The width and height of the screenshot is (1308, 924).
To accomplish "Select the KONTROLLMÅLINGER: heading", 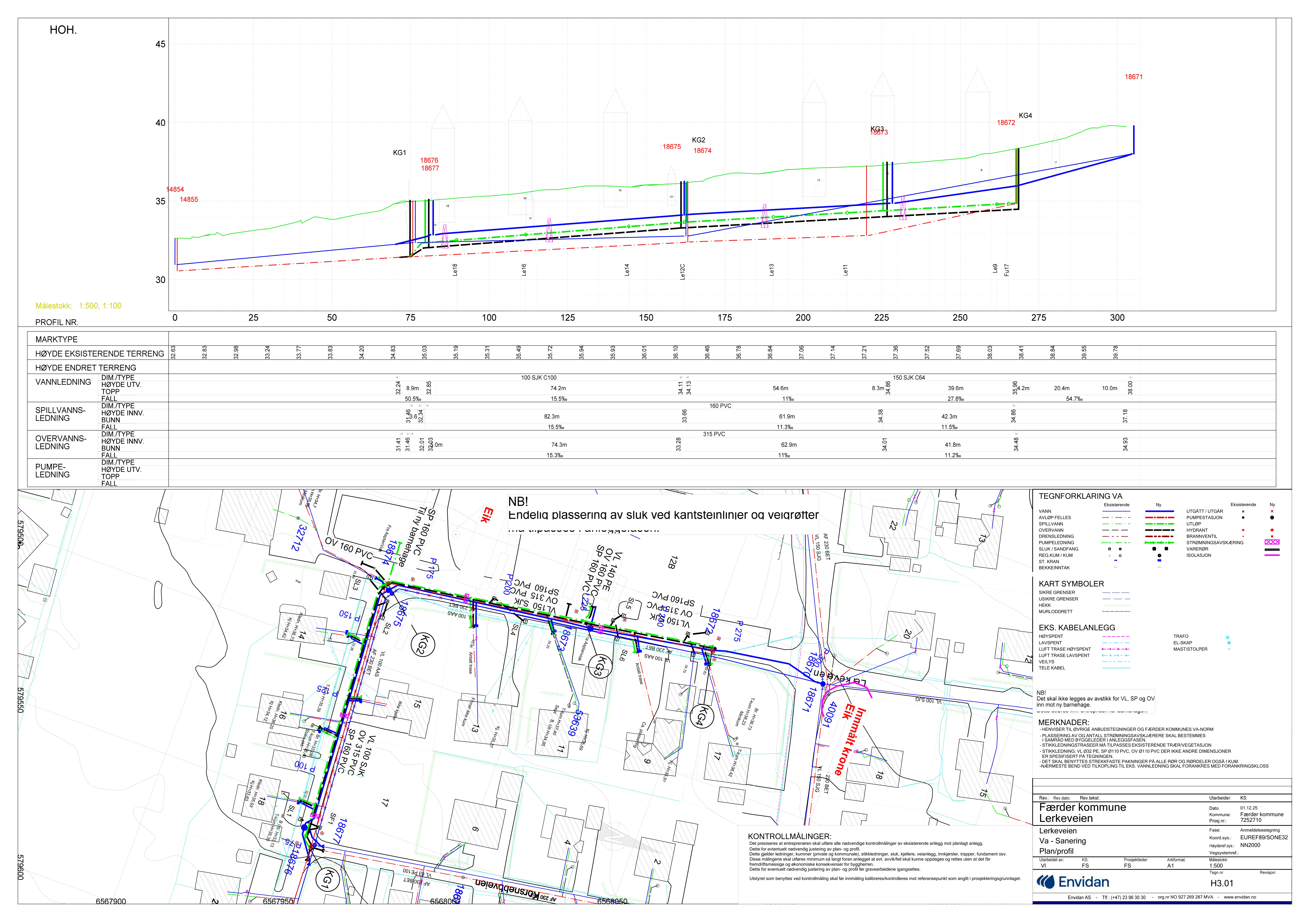I will 790,836.
